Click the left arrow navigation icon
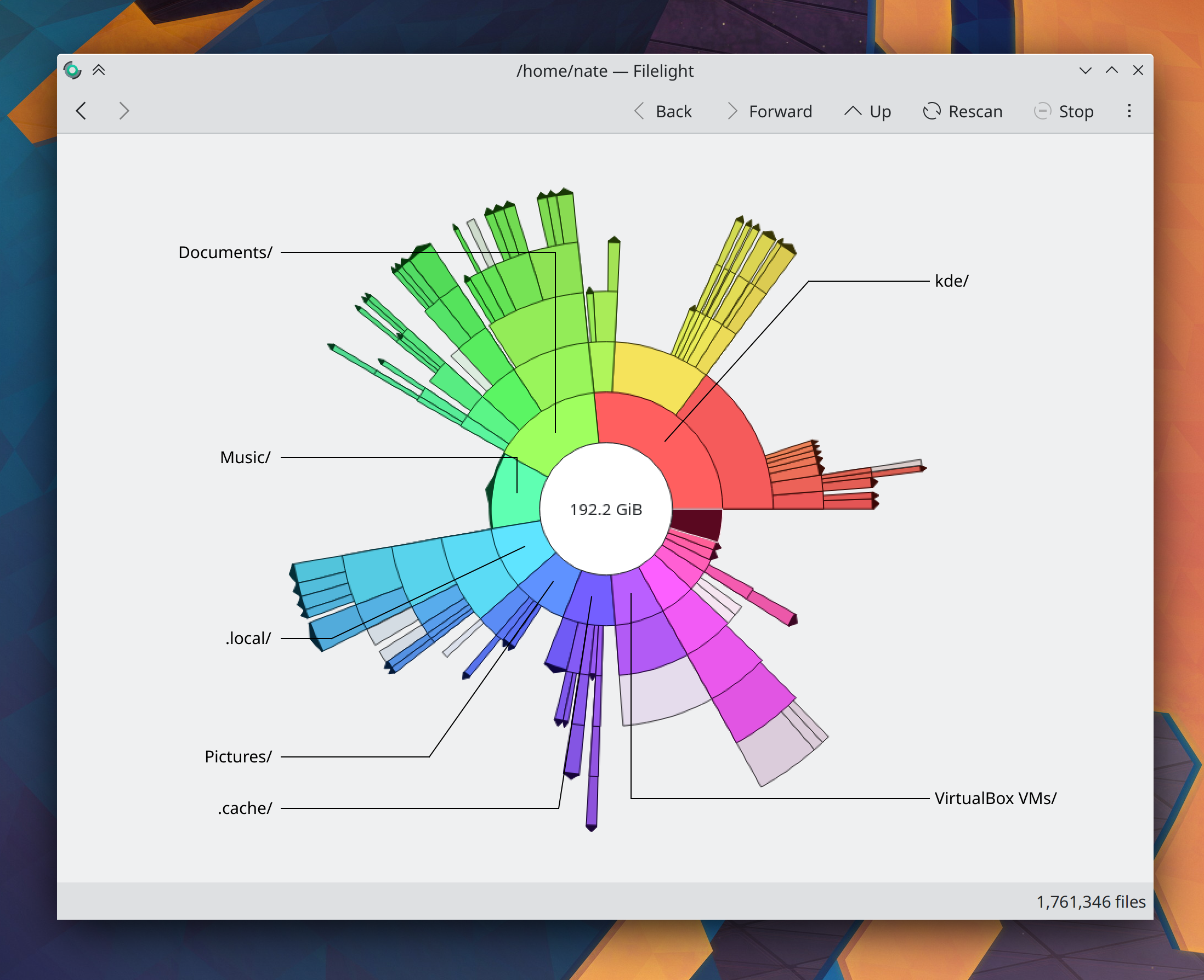Viewport: 1204px width, 980px height. tap(81, 111)
